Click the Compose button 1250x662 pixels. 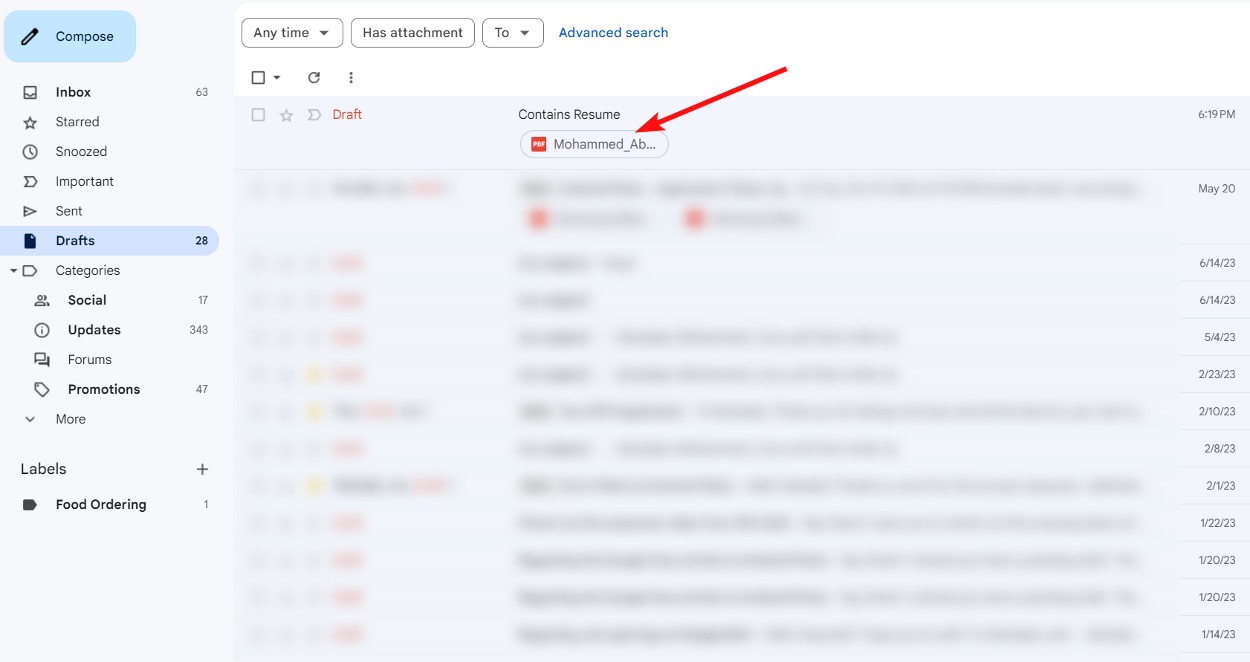point(70,37)
